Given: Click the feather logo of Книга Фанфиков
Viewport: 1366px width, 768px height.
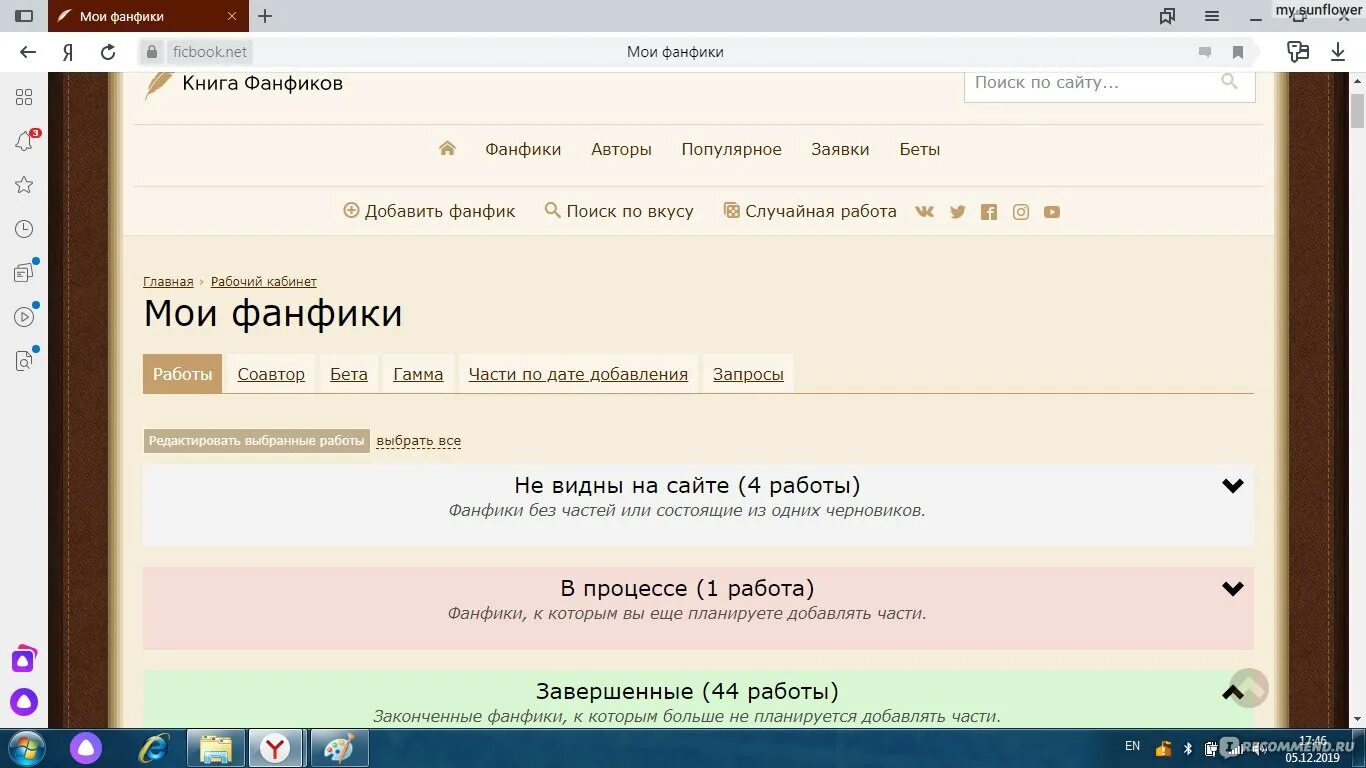Looking at the screenshot, I should 158,85.
